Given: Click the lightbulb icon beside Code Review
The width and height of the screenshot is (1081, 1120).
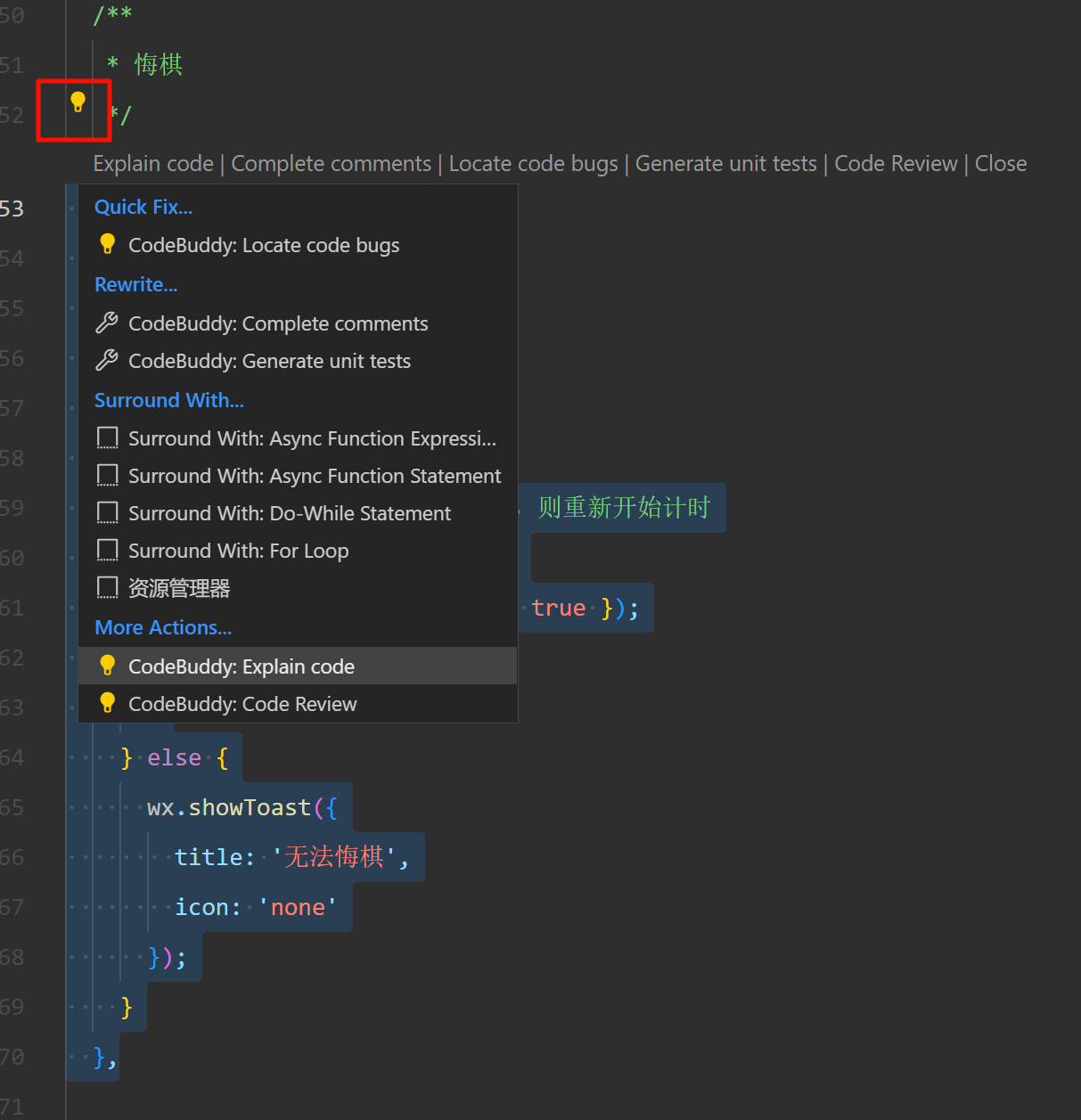Looking at the screenshot, I should point(107,703).
